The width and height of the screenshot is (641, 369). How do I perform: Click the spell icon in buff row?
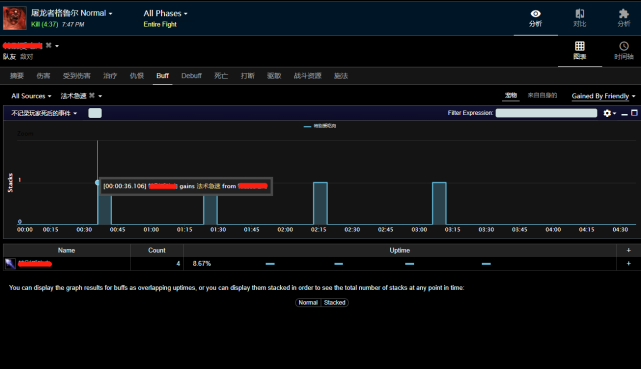click(x=10, y=264)
